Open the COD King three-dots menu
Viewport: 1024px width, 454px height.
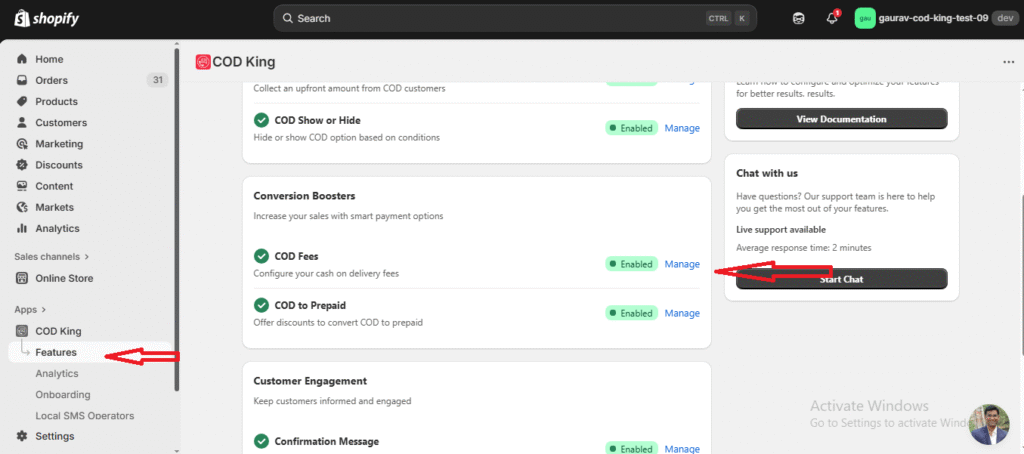coord(1008,62)
